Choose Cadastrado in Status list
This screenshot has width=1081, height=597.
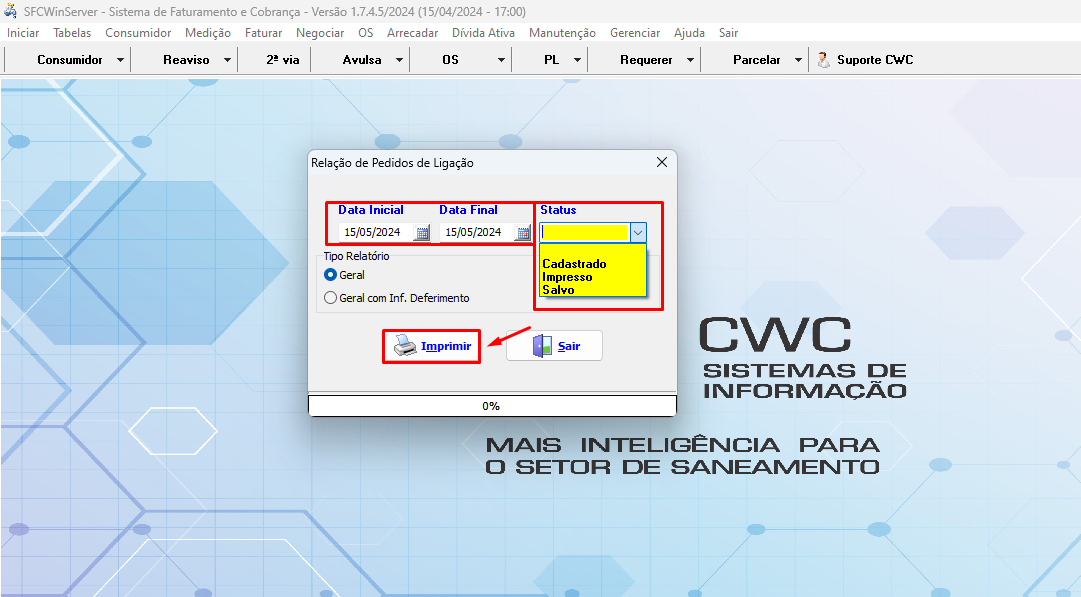tap(574, 264)
